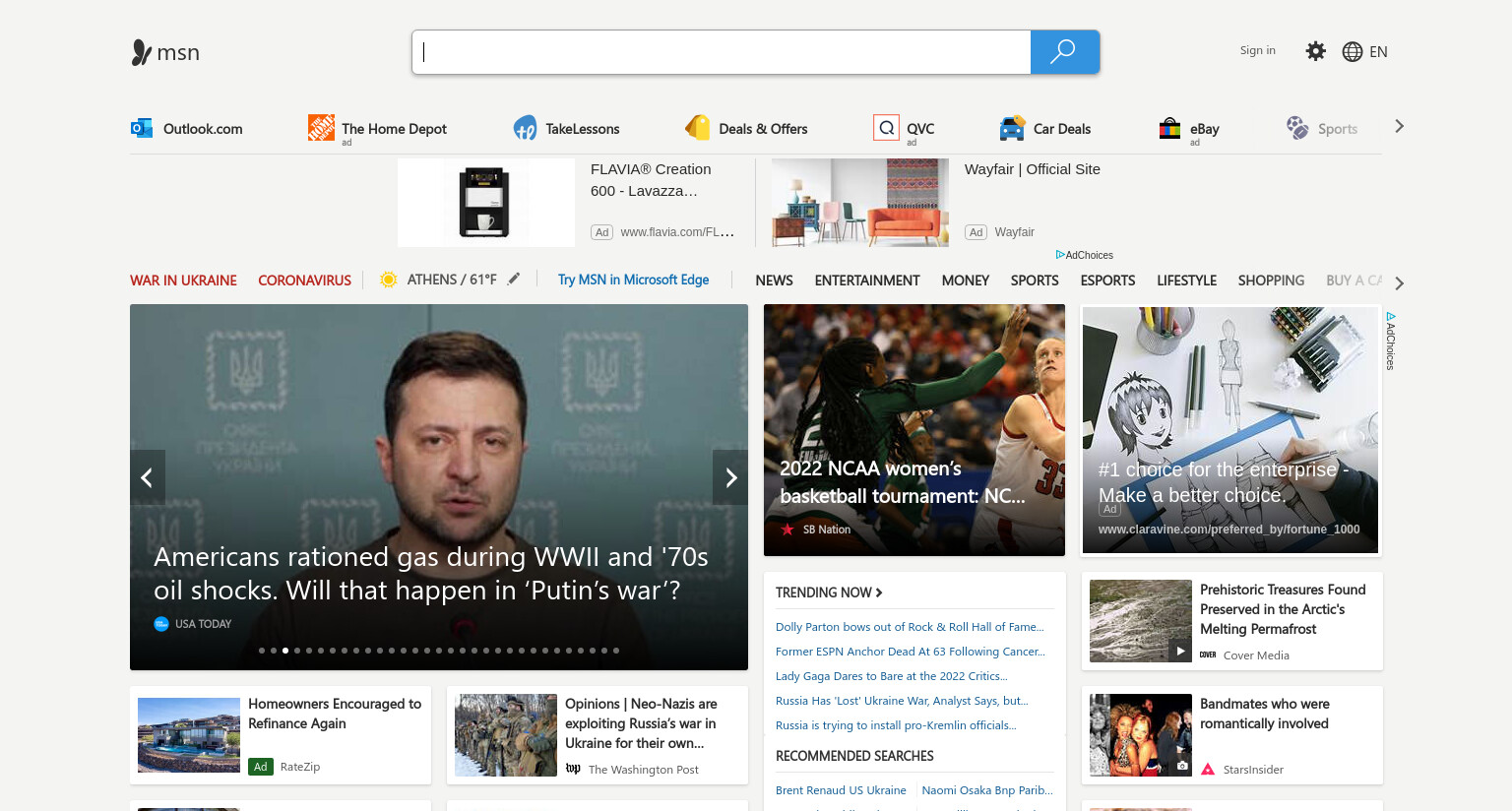Click Sign in link
The width and height of the screenshot is (1512, 811).
coord(1257,50)
